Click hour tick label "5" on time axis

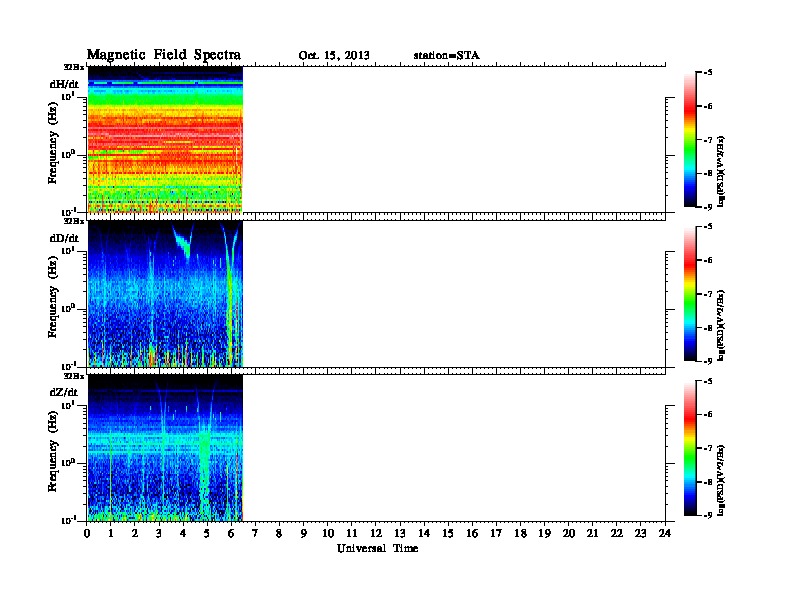point(207,534)
